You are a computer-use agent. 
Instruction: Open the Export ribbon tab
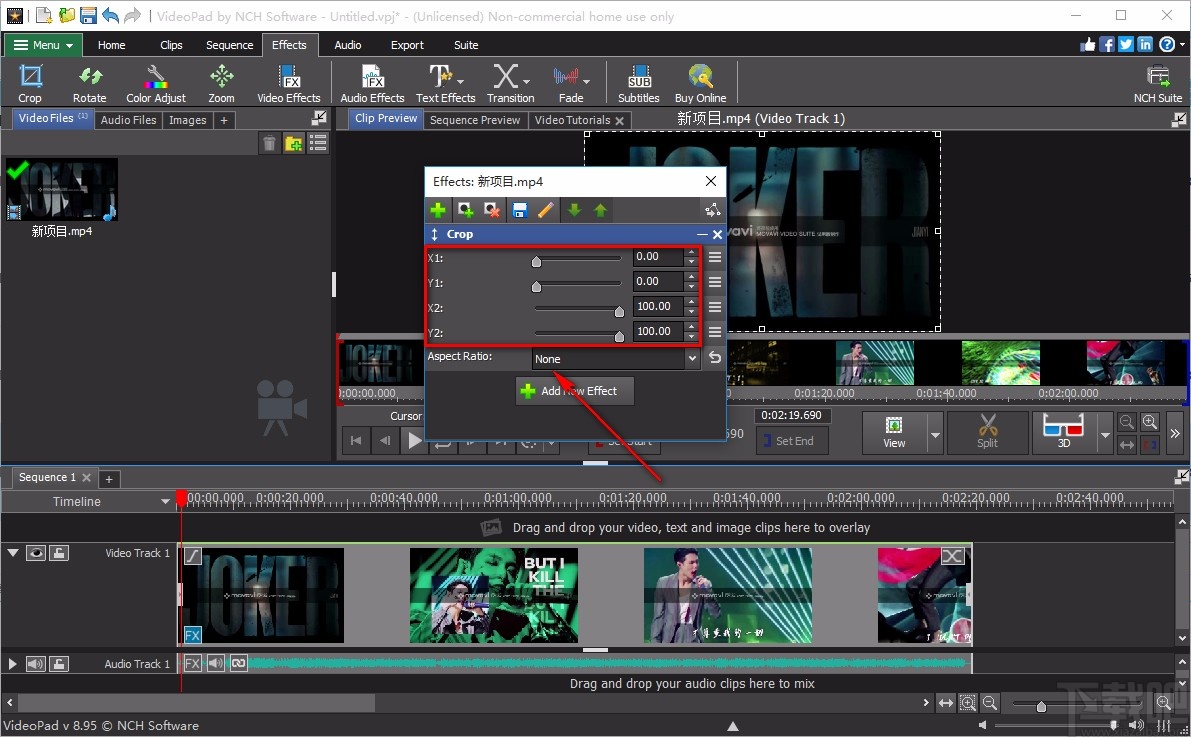click(407, 44)
